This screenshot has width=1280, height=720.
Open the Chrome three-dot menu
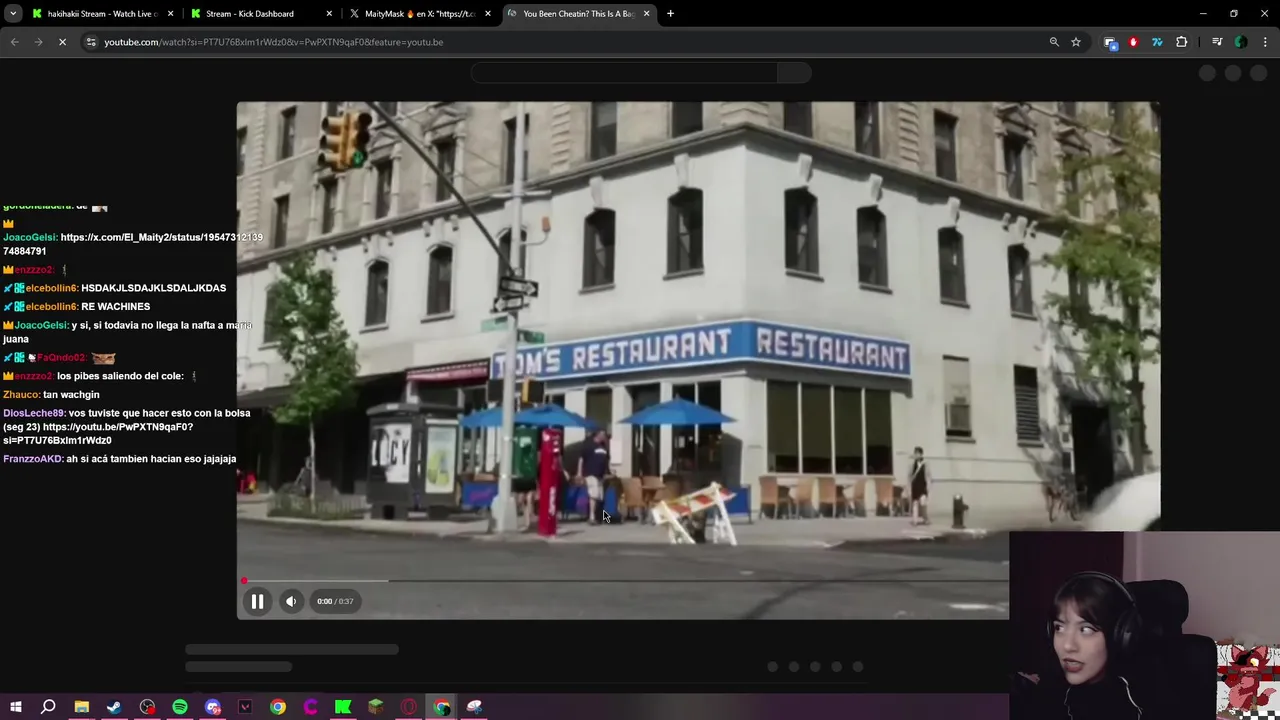tap(1265, 42)
